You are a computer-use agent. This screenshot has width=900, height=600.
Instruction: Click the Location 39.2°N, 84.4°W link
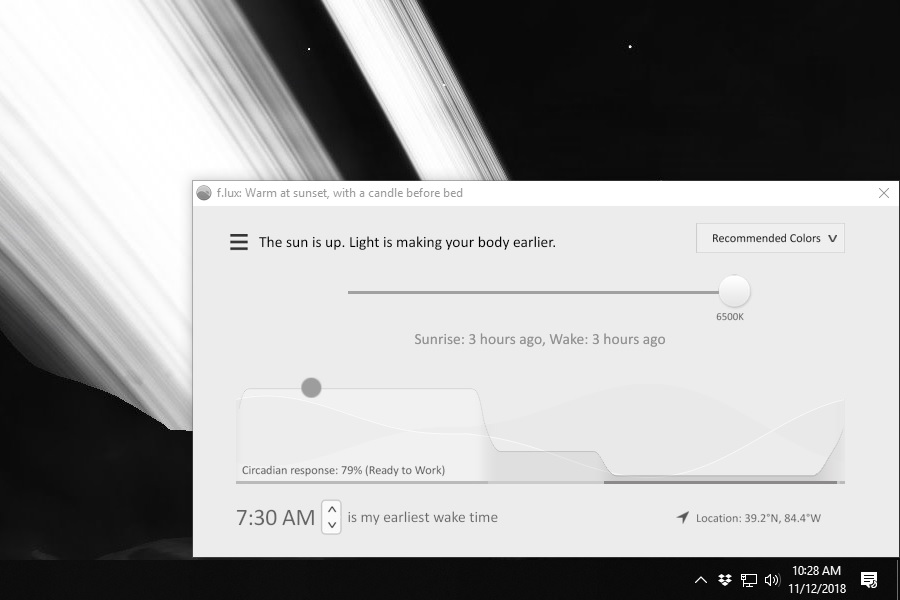coord(758,518)
